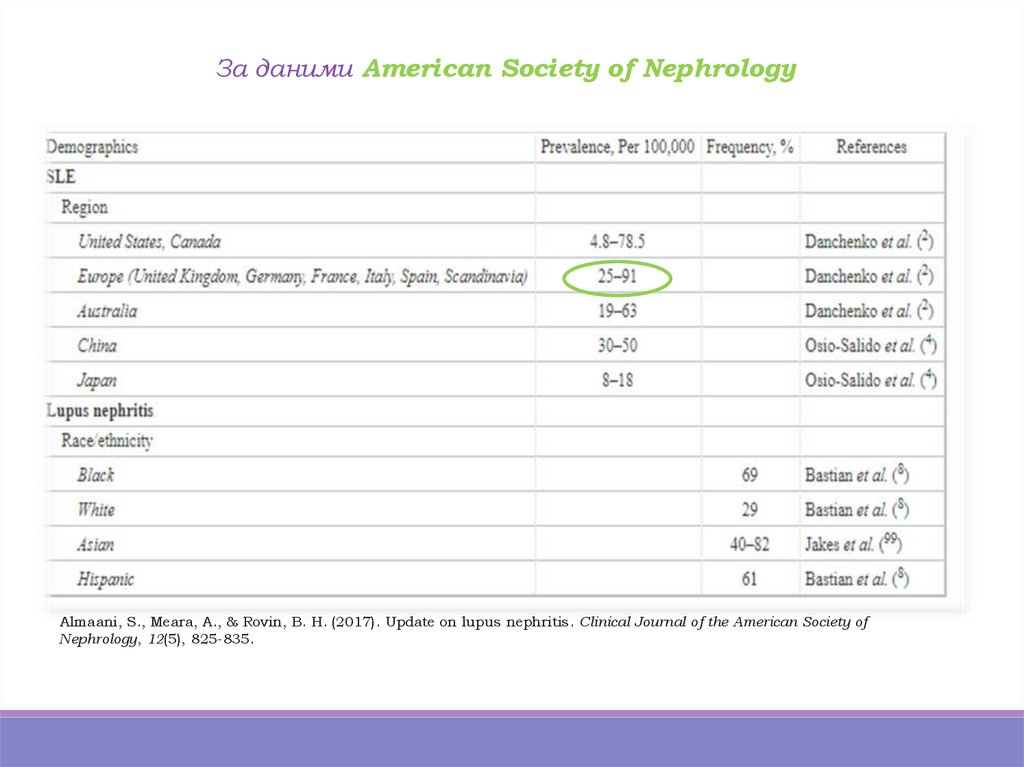Click the Danchenko reference in Europe row
The image size is (1024, 767).
coord(869,276)
